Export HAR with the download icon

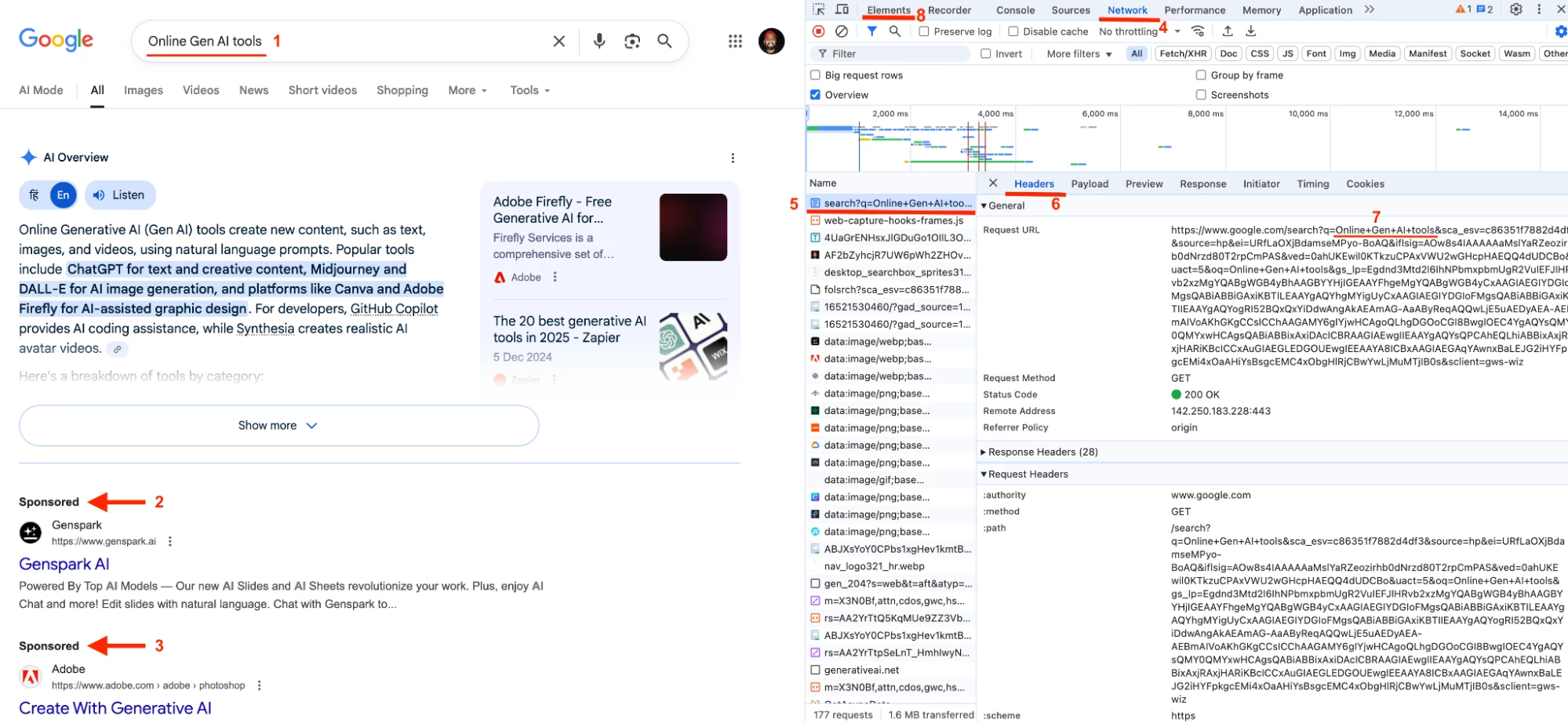point(1251,31)
